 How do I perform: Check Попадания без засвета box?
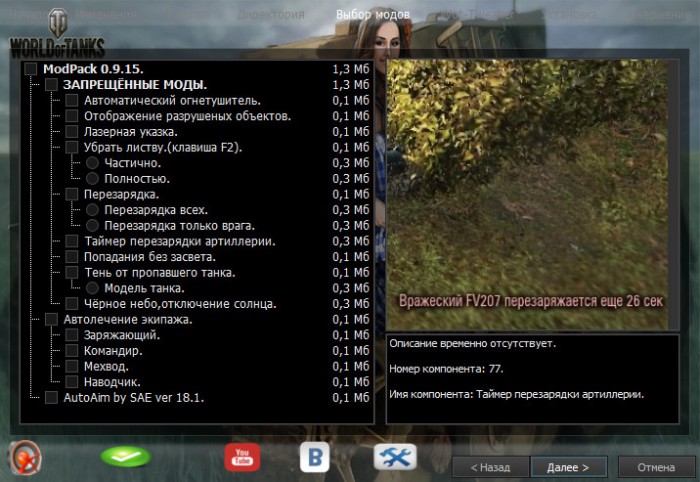click(x=72, y=257)
